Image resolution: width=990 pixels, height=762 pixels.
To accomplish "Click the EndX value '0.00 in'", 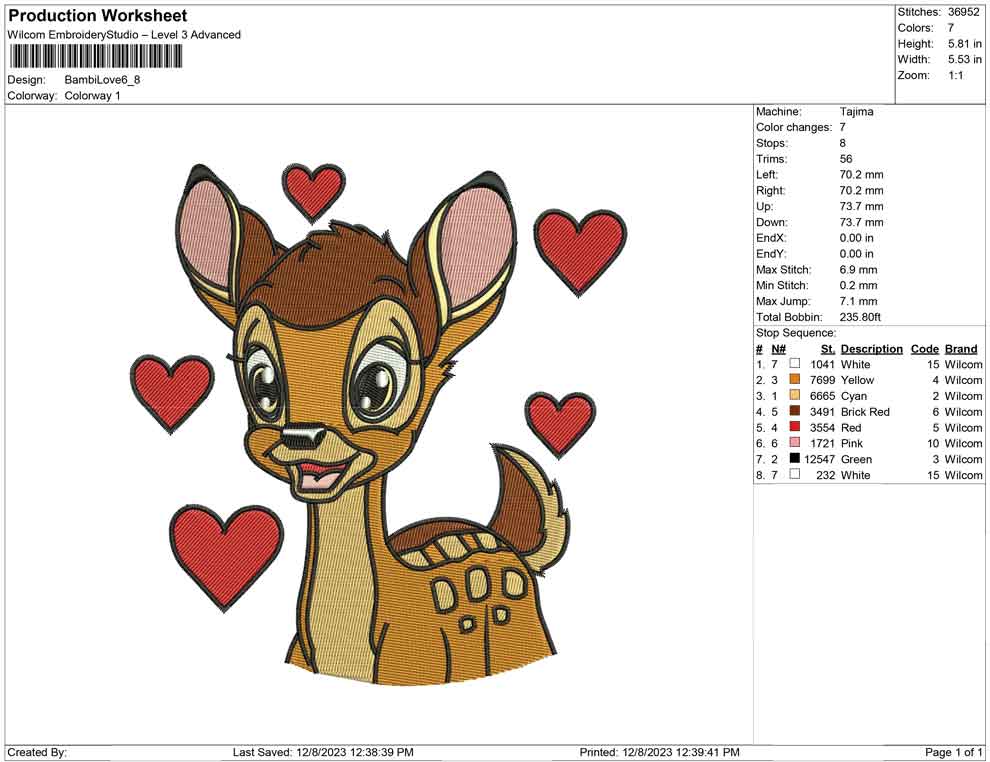I will (x=857, y=238).
